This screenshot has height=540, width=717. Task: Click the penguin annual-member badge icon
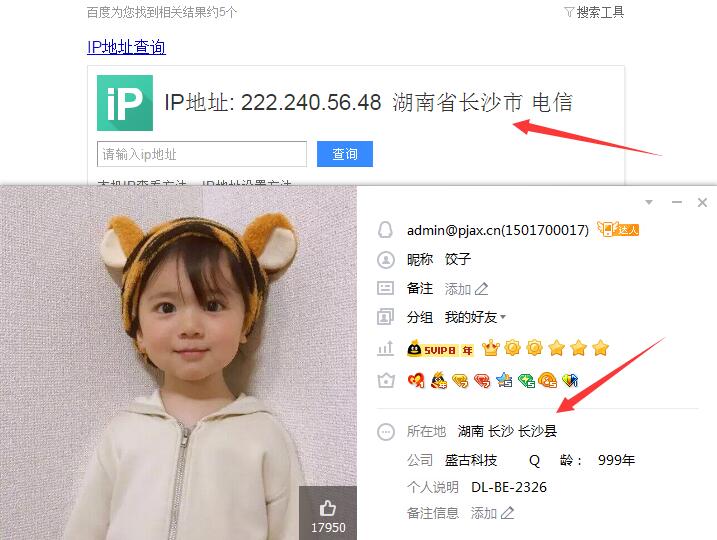tap(439, 380)
